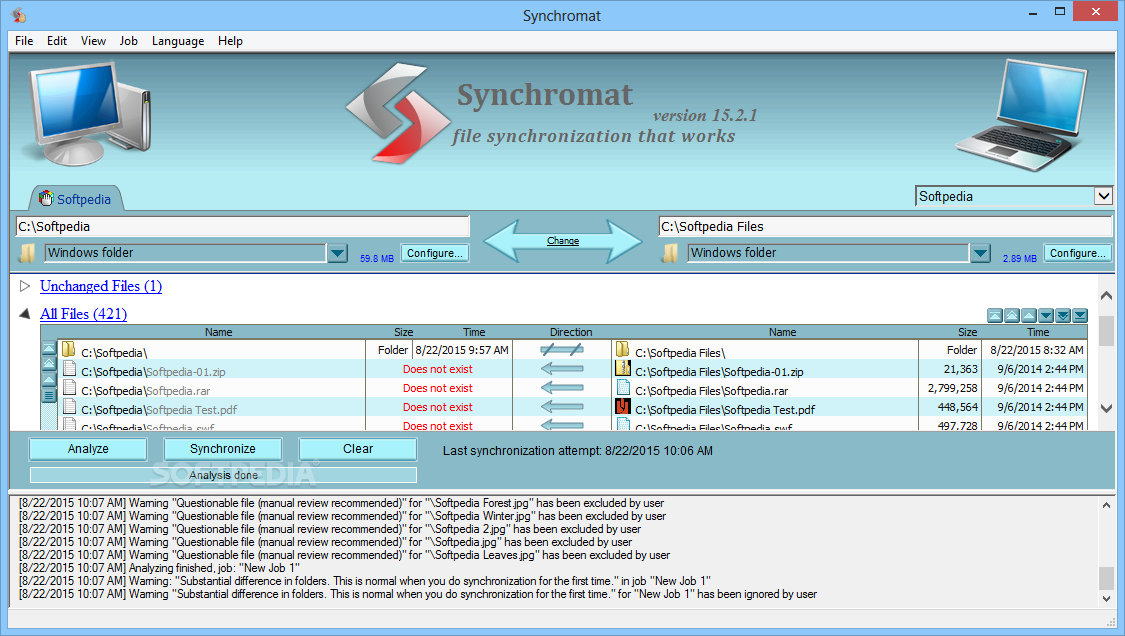Click the file list scrollbar up arrow
This screenshot has height=636, width=1125.
[x=1106, y=296]
